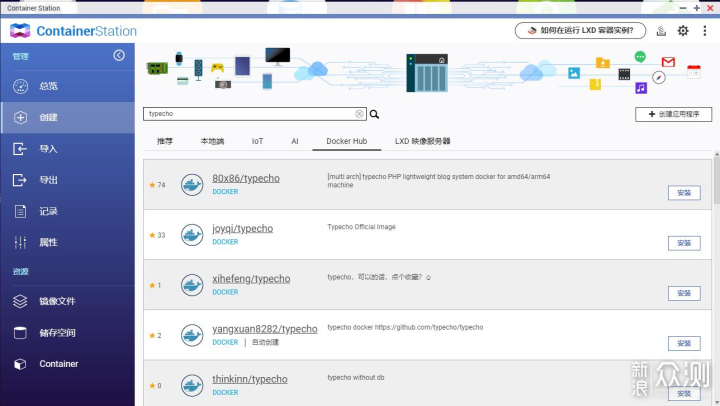Click the stacked layers images icon
Image resolution: width=720 pixels, height=406 pixels.
pos(20,301)
